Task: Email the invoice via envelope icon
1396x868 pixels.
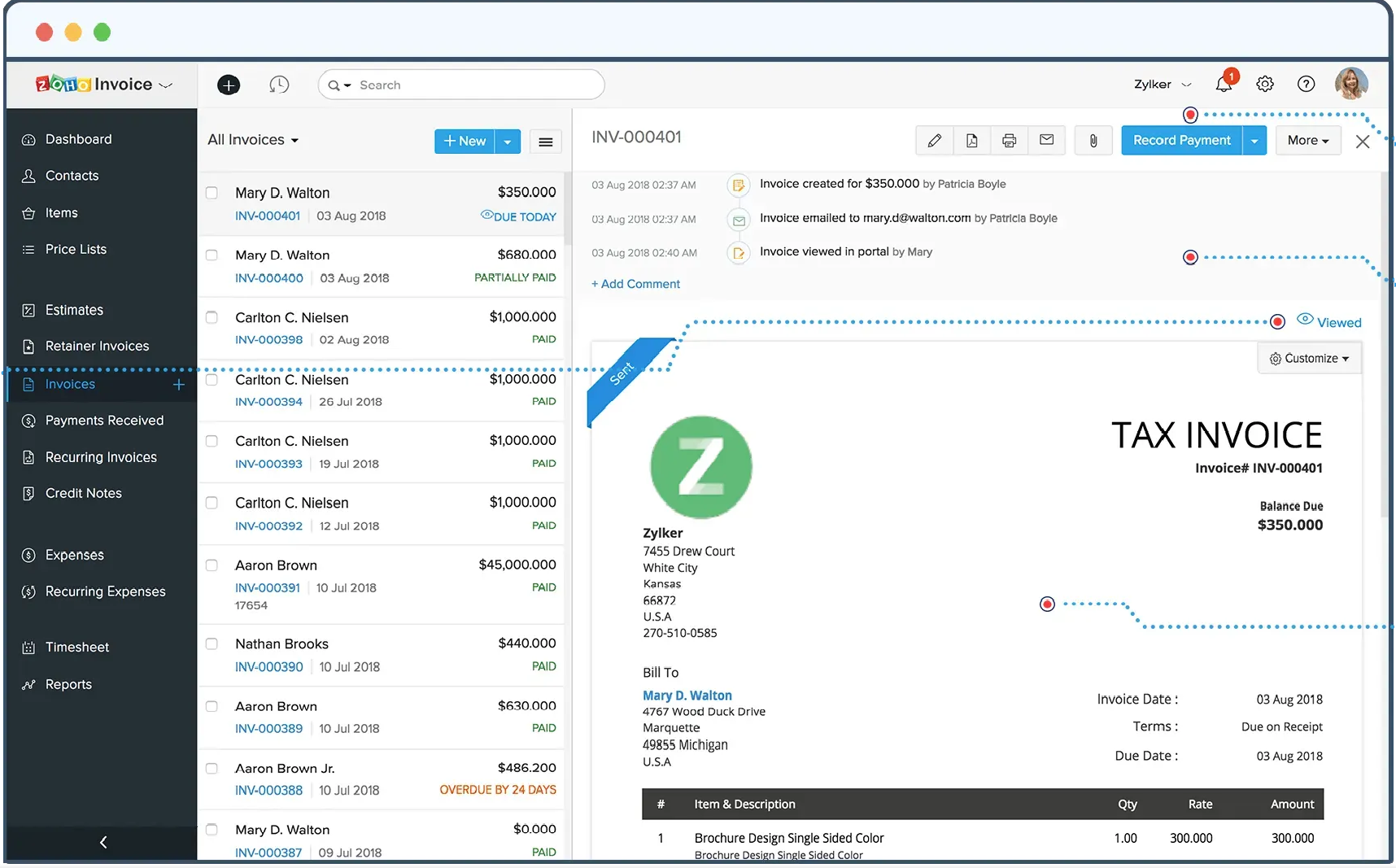Action: (1047, 140)
